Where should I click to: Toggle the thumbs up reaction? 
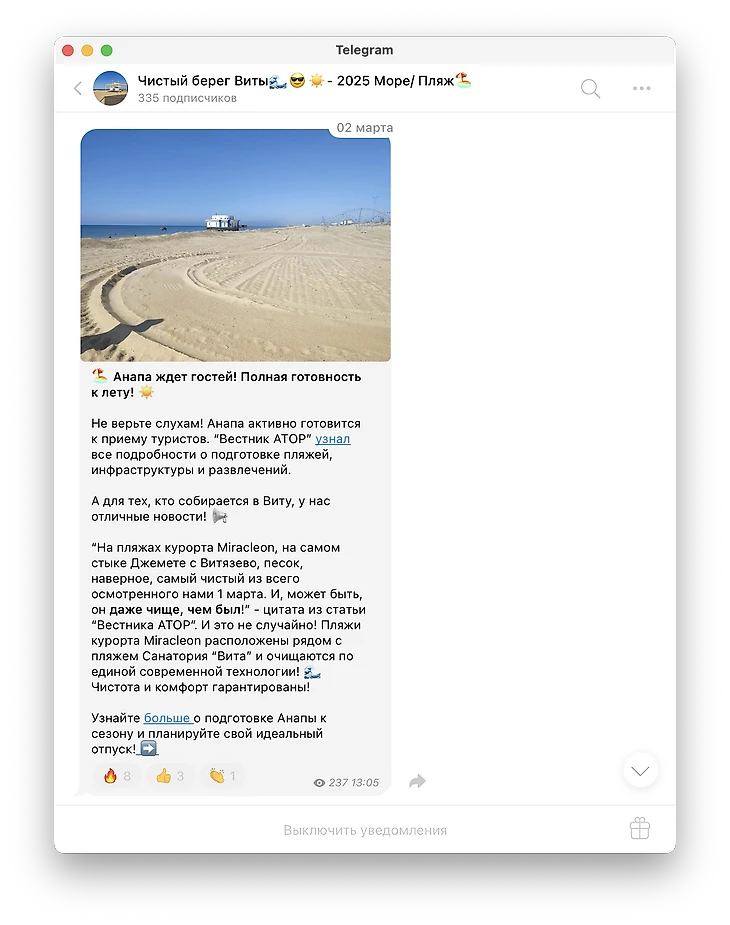(170, 776)
